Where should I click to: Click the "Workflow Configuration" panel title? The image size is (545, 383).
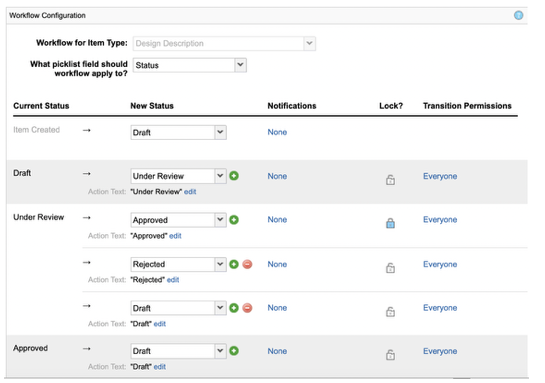click(47, 15)
